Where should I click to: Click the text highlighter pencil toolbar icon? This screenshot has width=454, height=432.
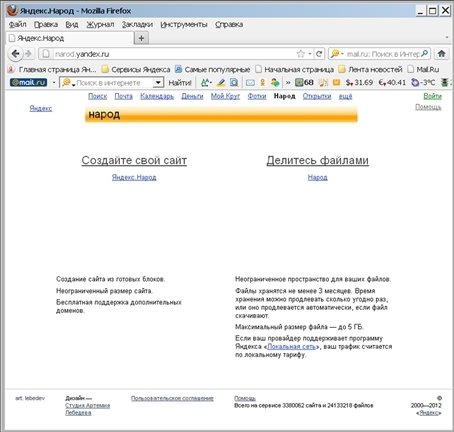click(221, 82)
